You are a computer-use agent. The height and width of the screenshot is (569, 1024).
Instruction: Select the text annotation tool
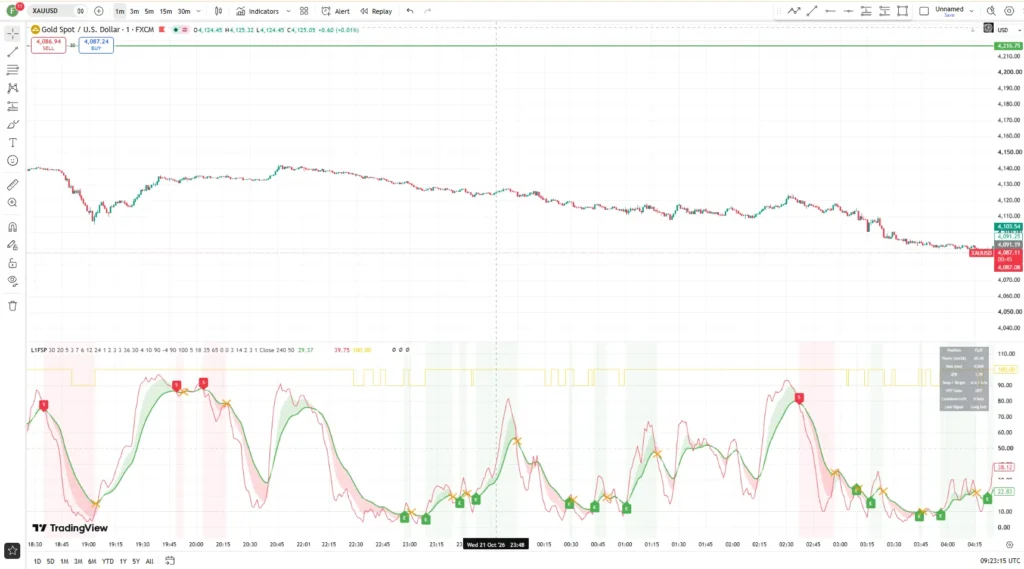coord(12,142)
